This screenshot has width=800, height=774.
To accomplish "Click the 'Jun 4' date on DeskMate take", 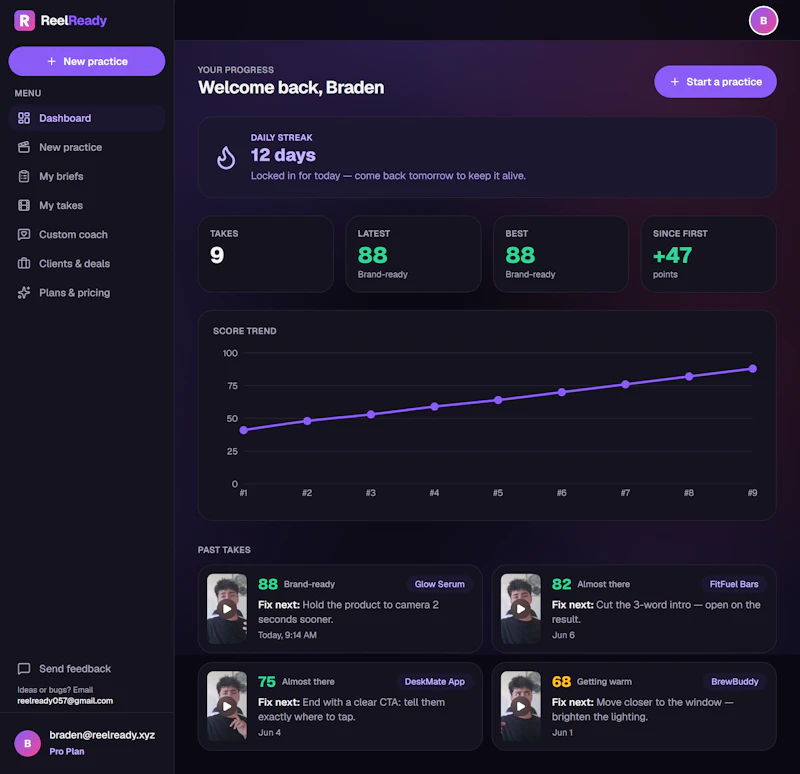I will click(269, 732).
